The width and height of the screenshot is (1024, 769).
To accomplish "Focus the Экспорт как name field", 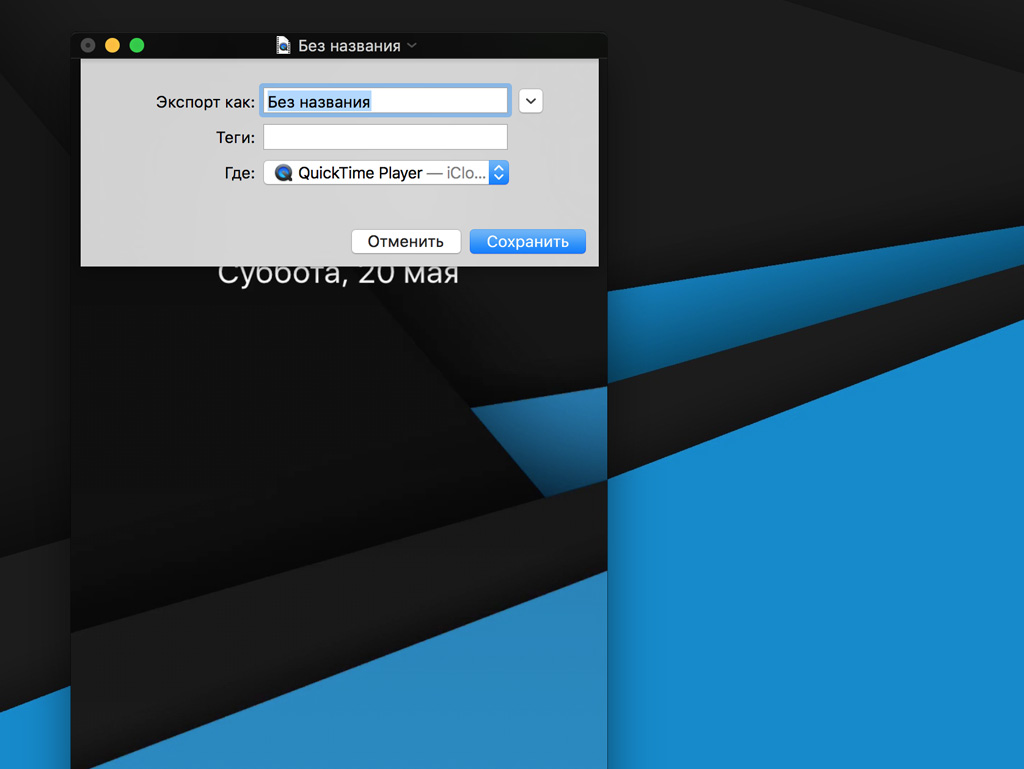I will [x=385, y=101].
